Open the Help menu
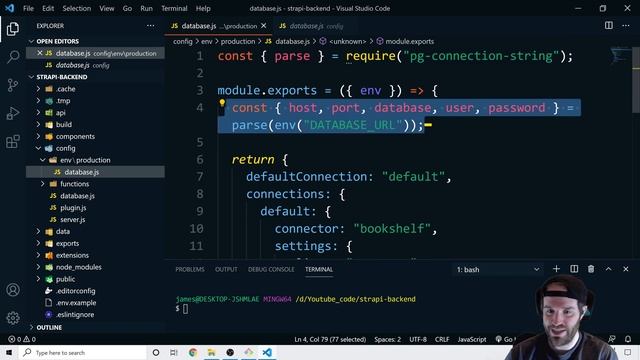 tap(203, 8)
